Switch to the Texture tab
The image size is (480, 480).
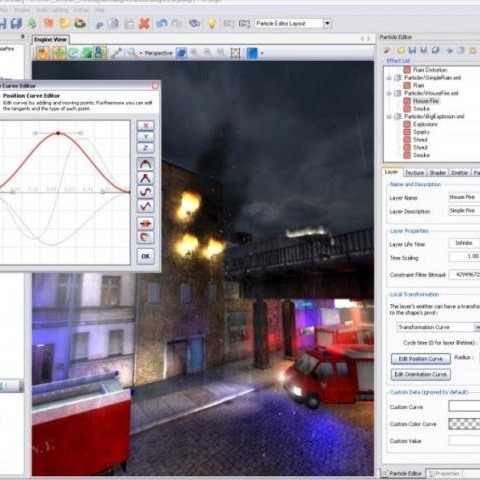pos(414,172)
